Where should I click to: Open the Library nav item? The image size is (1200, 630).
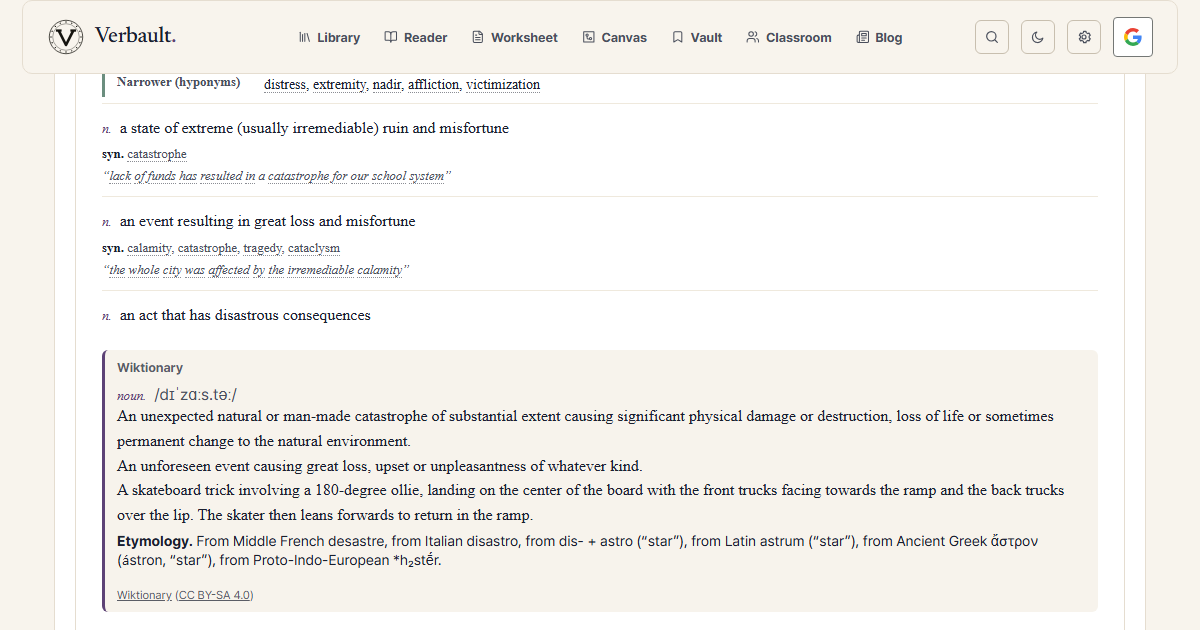[329, 37]
